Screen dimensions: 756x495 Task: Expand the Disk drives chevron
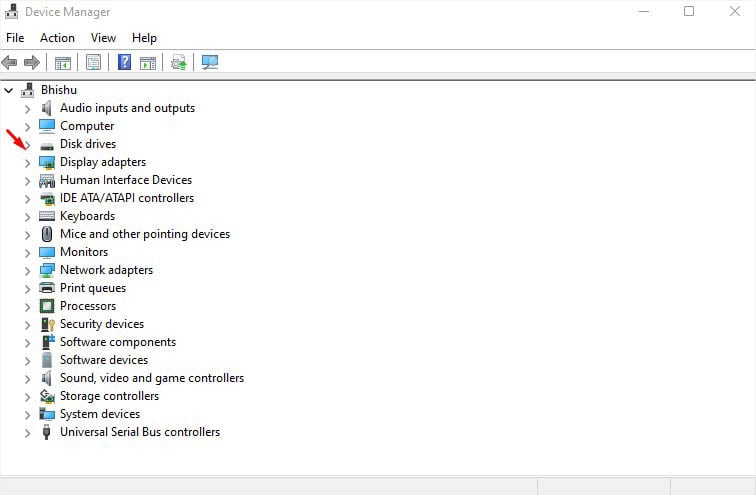27,145
